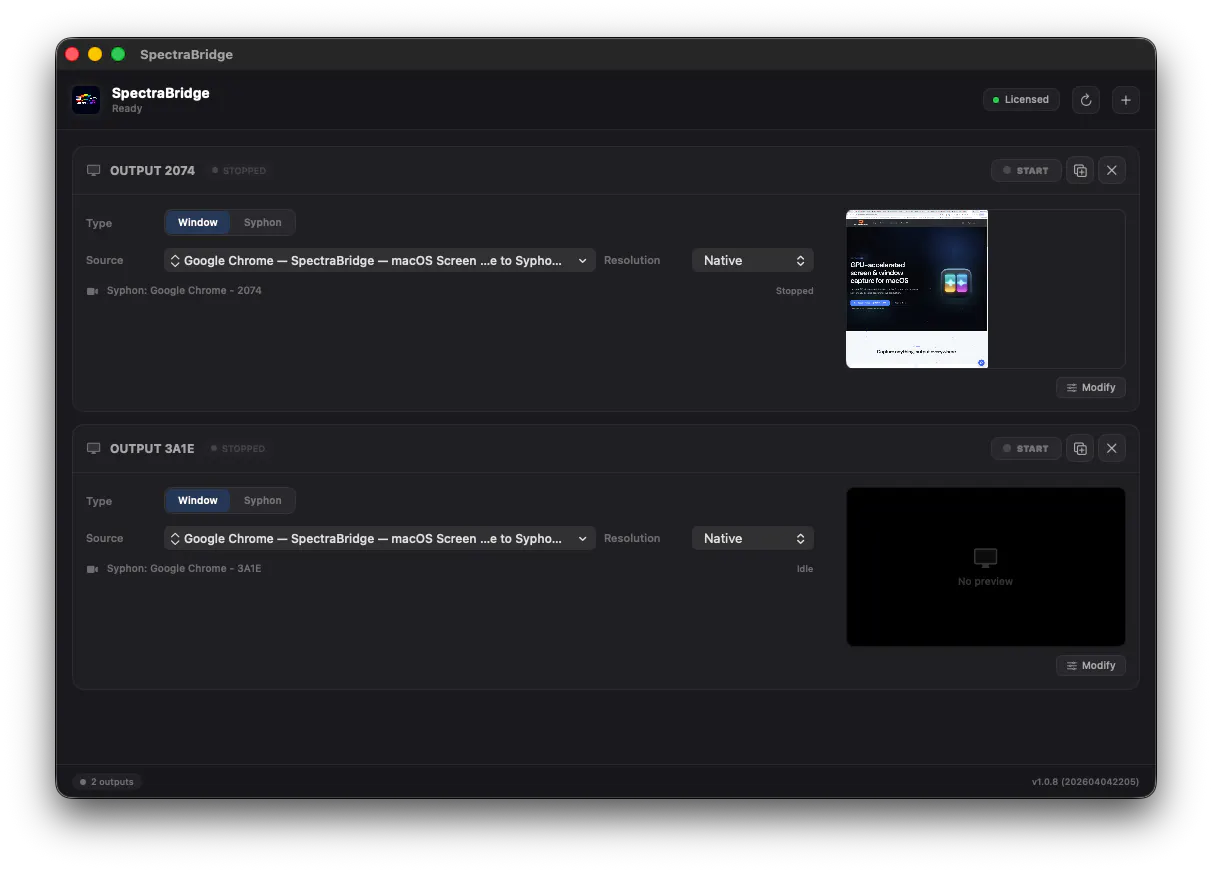Image resolution: width=1212 pixels, height=872 pixels.
Task: Duplicate OUTPUT 2074 using the copy icon
Action: click(x=1080, y=171)
